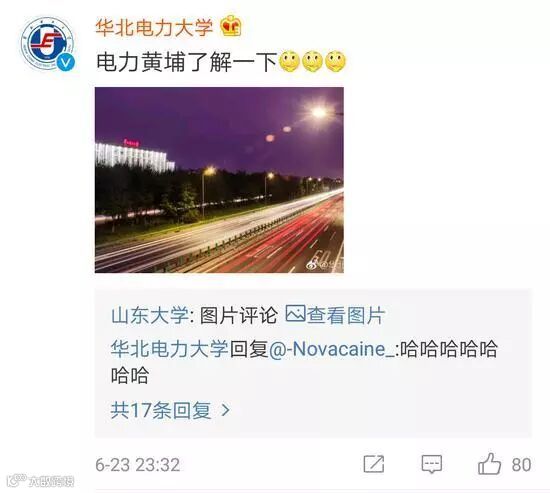
Task: Open 山东大学 commenter profile link
Action: [x=150, y=315]
